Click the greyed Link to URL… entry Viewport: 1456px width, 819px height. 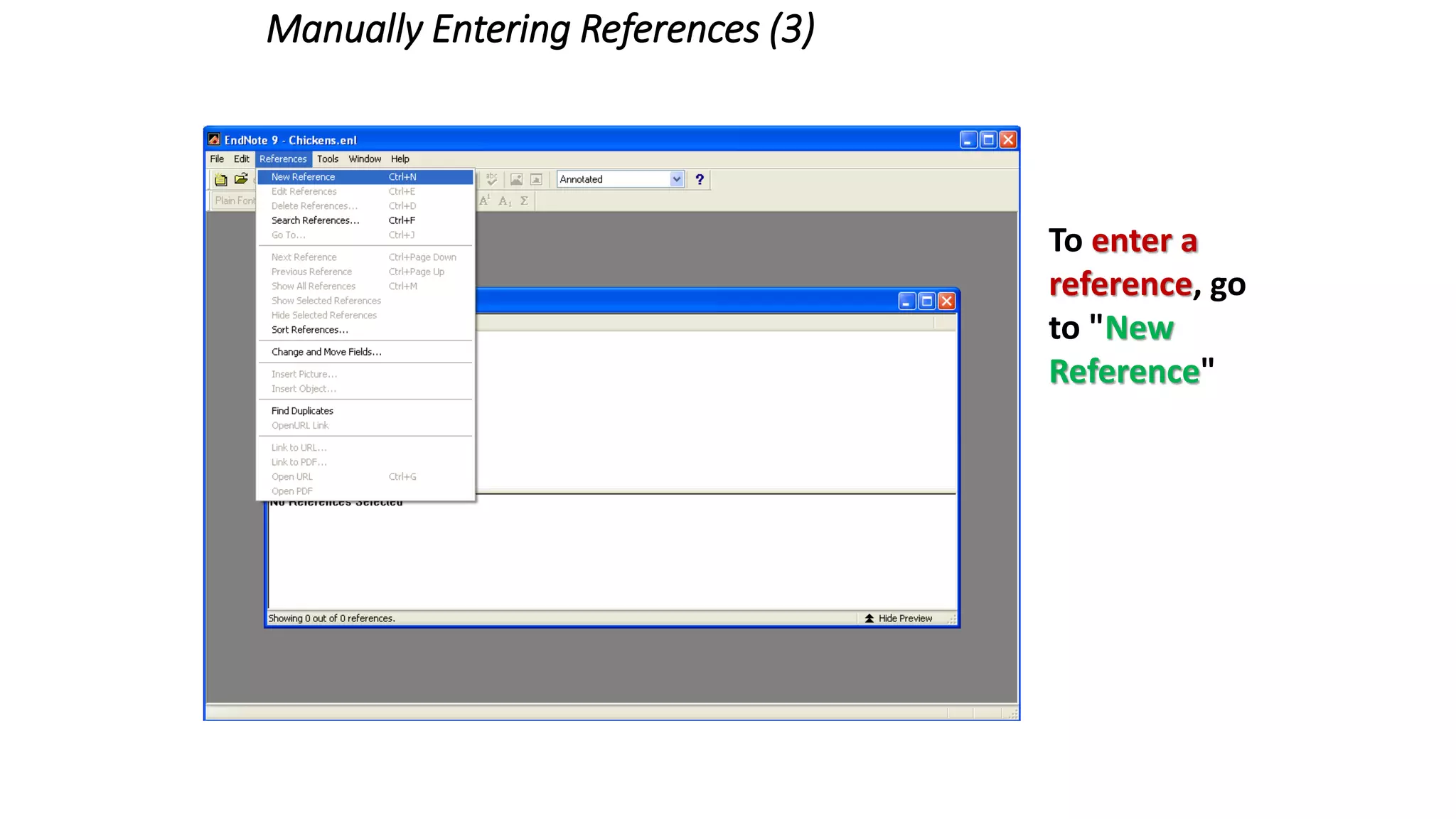[x=365, y=448]
